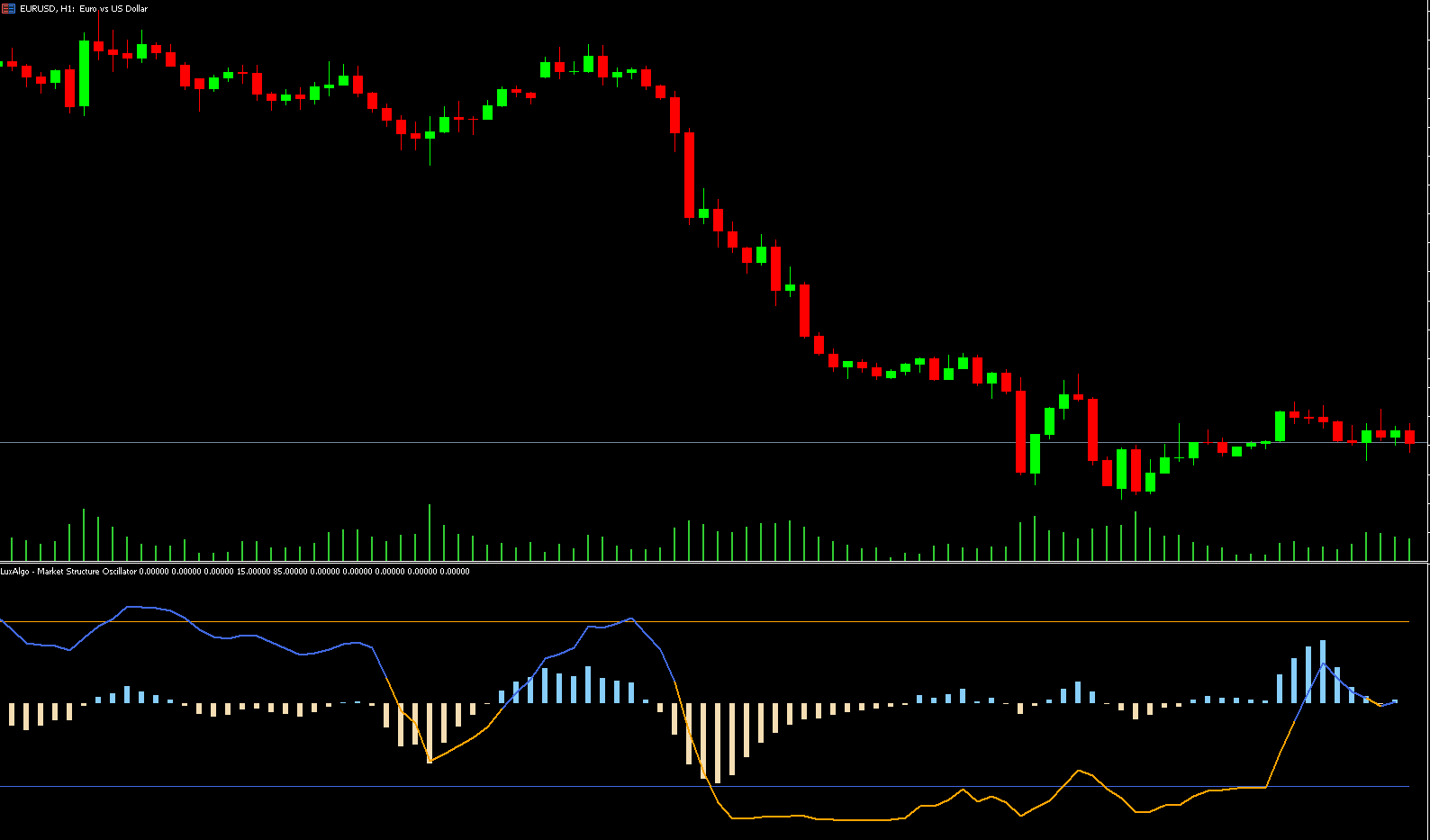Click the tallest light-blue oscillator histogram bar
The width and height of the screenshot is (1430, 840).
click(x=1323, y=671)
